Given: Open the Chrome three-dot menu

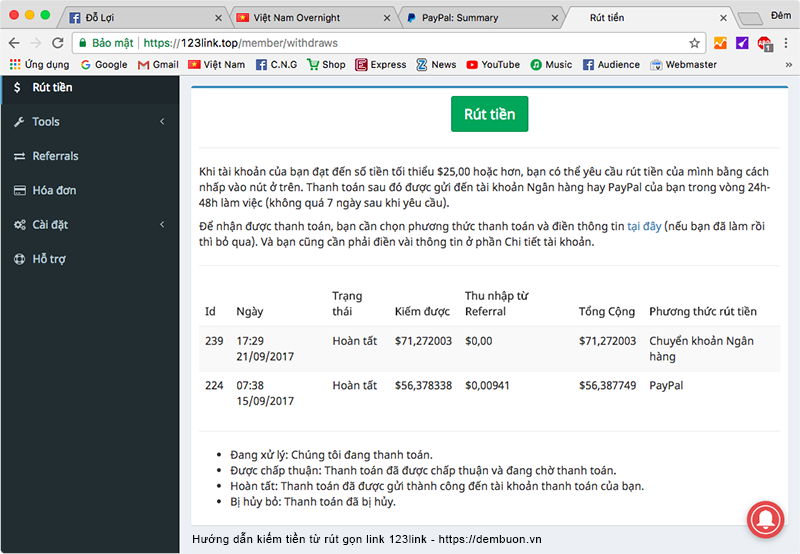Looking at the screenshot, I should click(786, 43).
